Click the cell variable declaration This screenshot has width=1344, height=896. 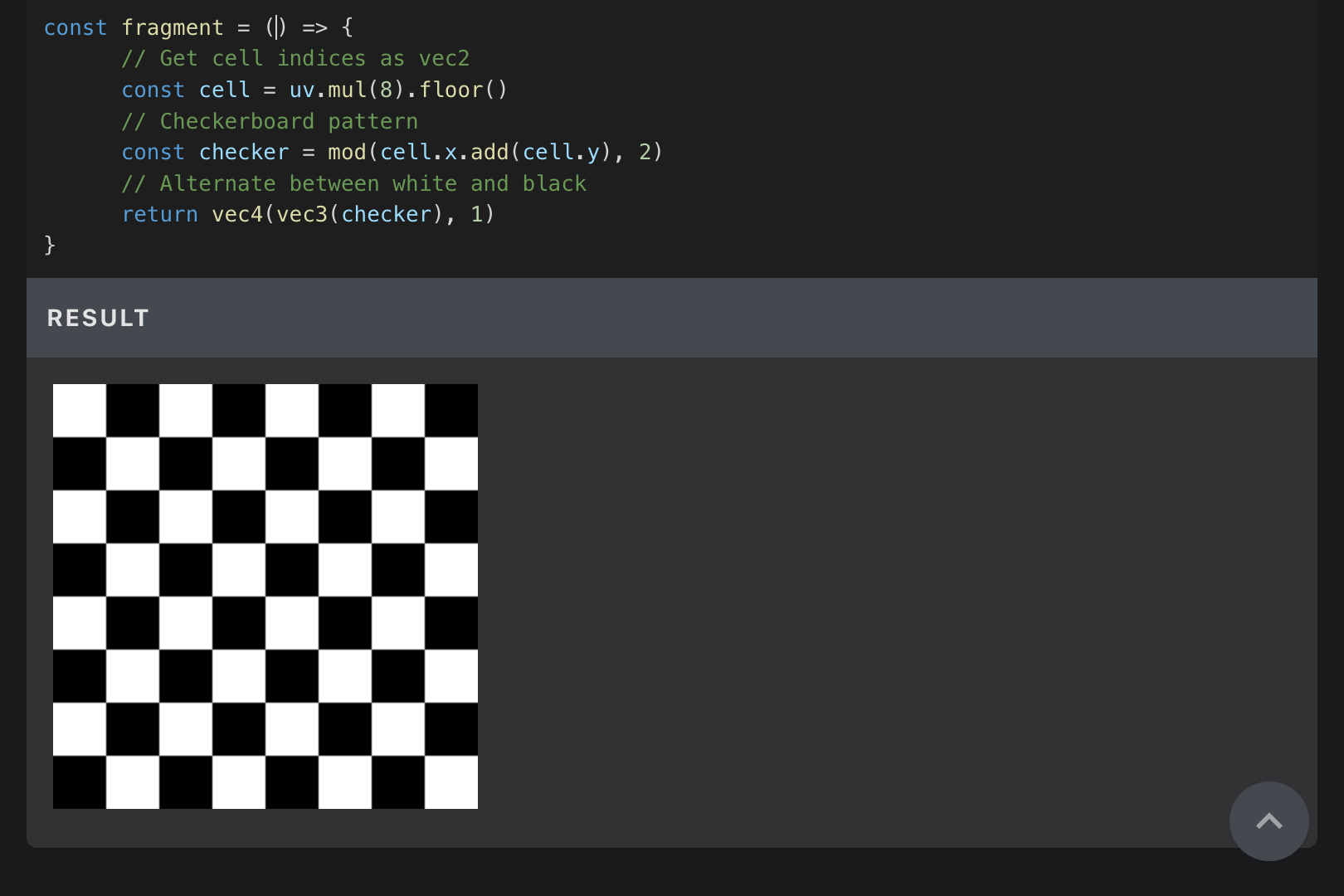click(x=224, y=90)
